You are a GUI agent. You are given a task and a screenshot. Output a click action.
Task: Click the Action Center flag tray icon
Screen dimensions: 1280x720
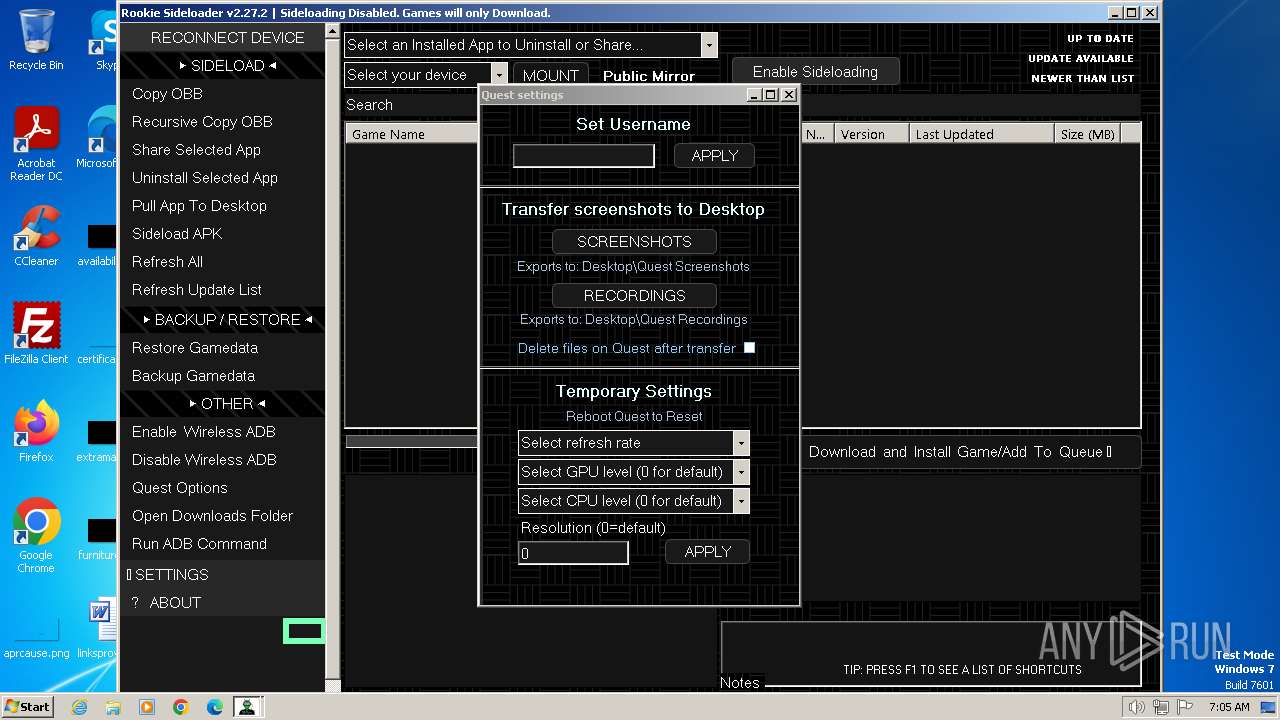(x=1186, y=707)
